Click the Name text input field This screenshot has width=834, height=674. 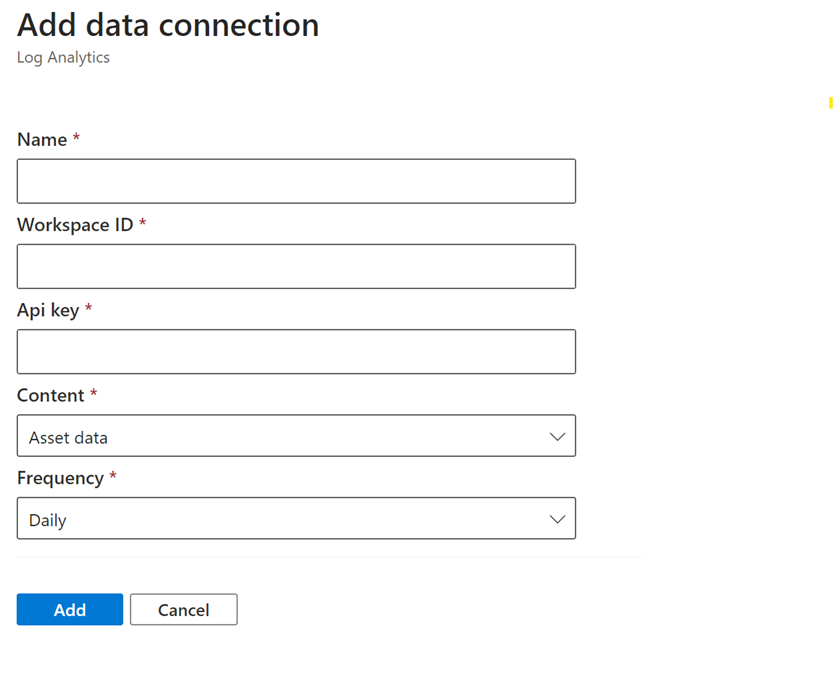[296, 181]
